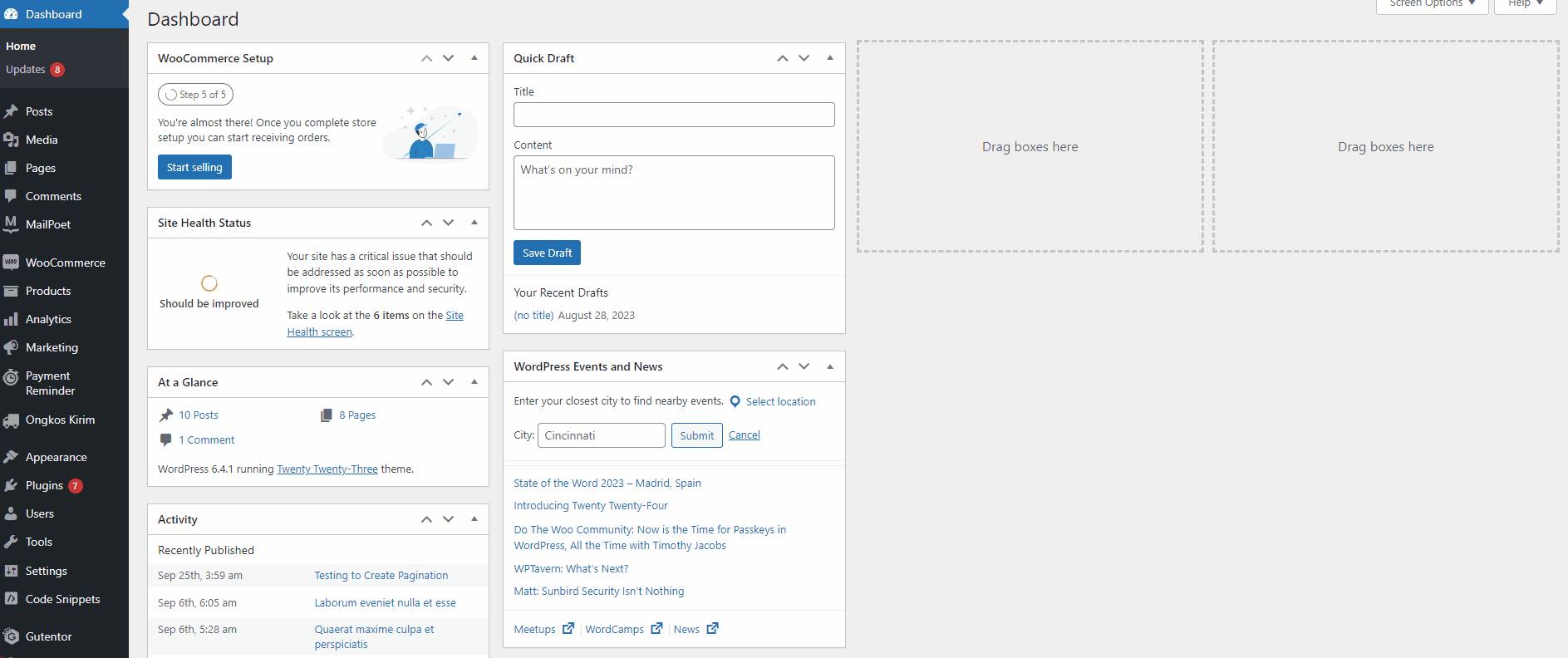
Task: Open the Appearance menu label
Action: click(x=57, y=457)
